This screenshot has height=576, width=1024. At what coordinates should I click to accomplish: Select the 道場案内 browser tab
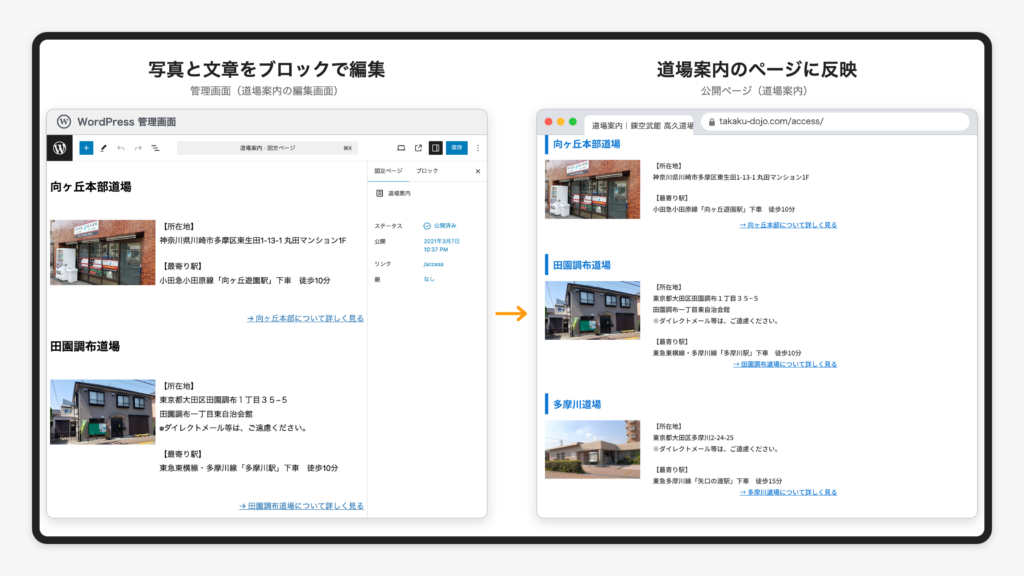pyautogui.click(x=641, y=125)
